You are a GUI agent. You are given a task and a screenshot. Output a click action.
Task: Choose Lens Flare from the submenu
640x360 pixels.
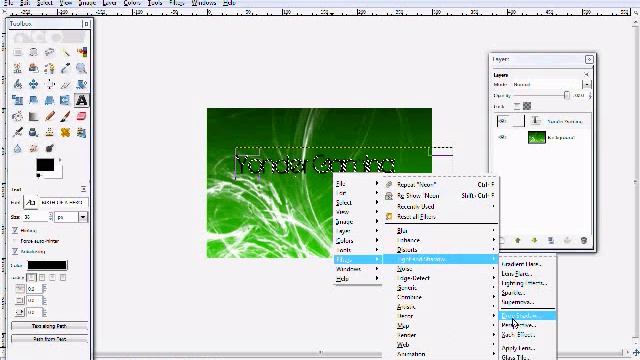527,273
